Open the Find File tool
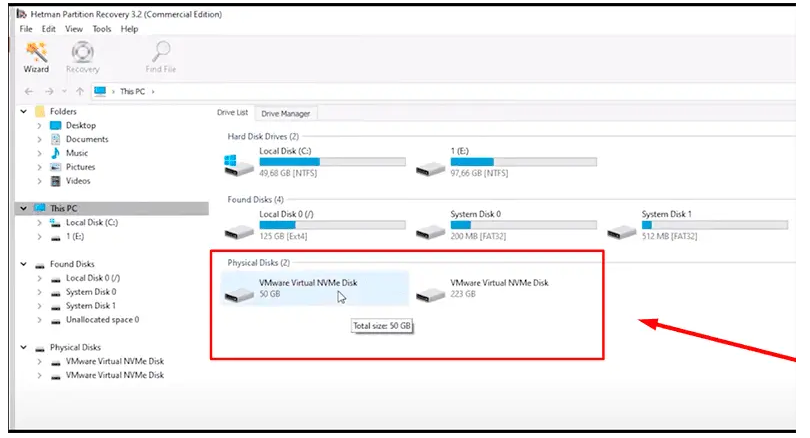810x438 pixels. point(161,57)
